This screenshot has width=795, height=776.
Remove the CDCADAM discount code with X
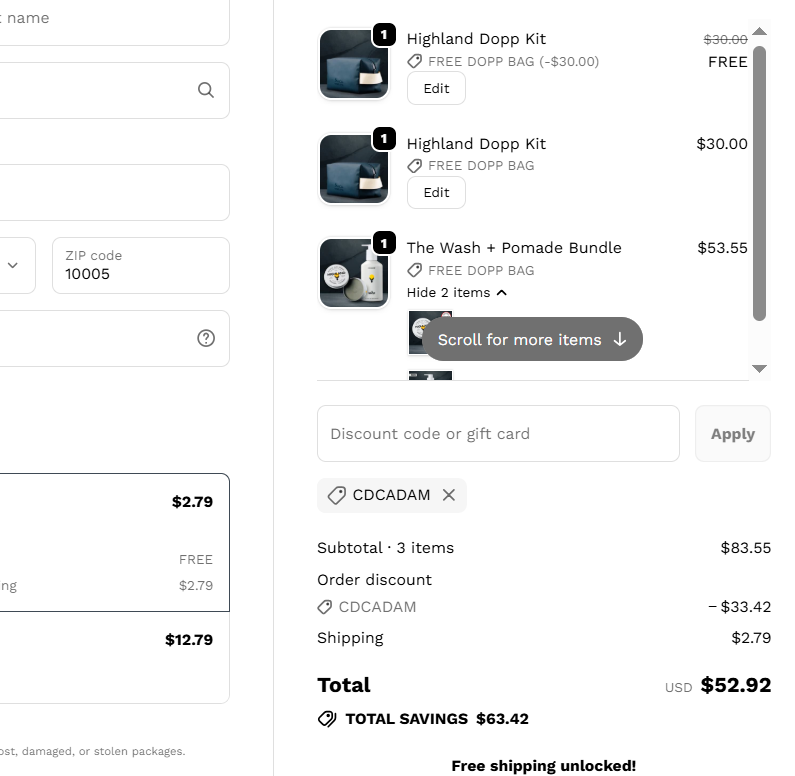pos(449,495)
